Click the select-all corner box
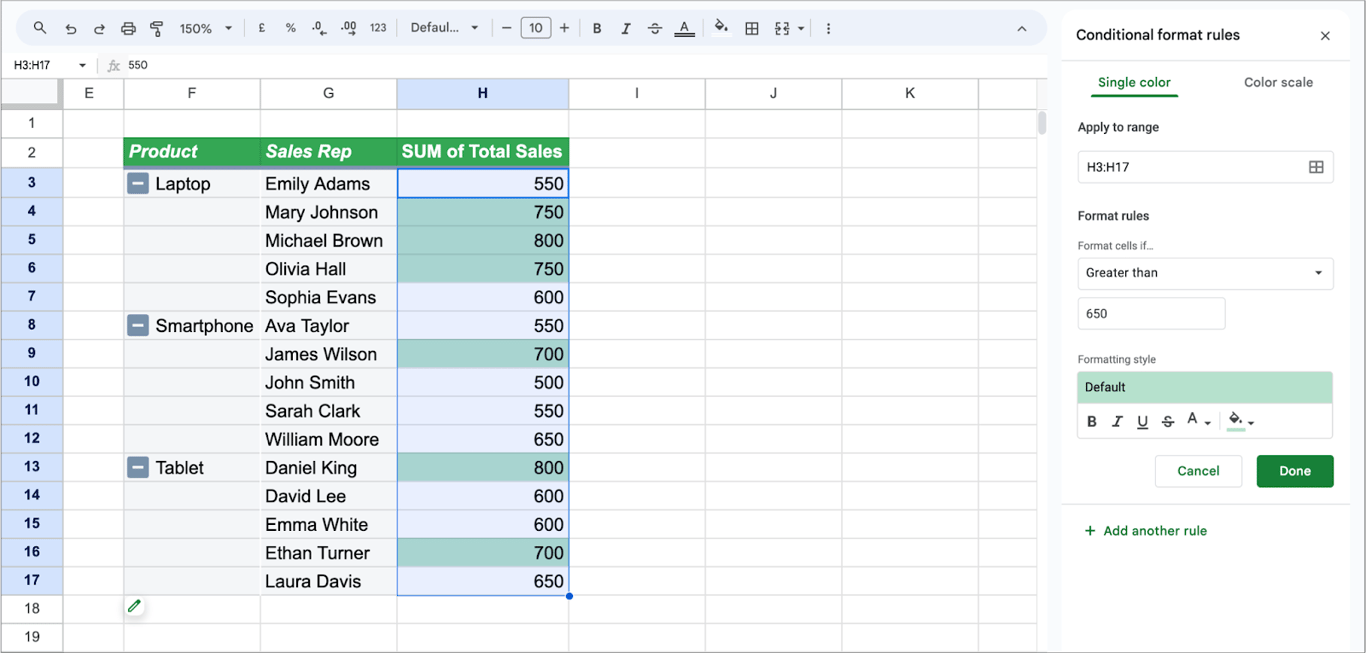 32,93
